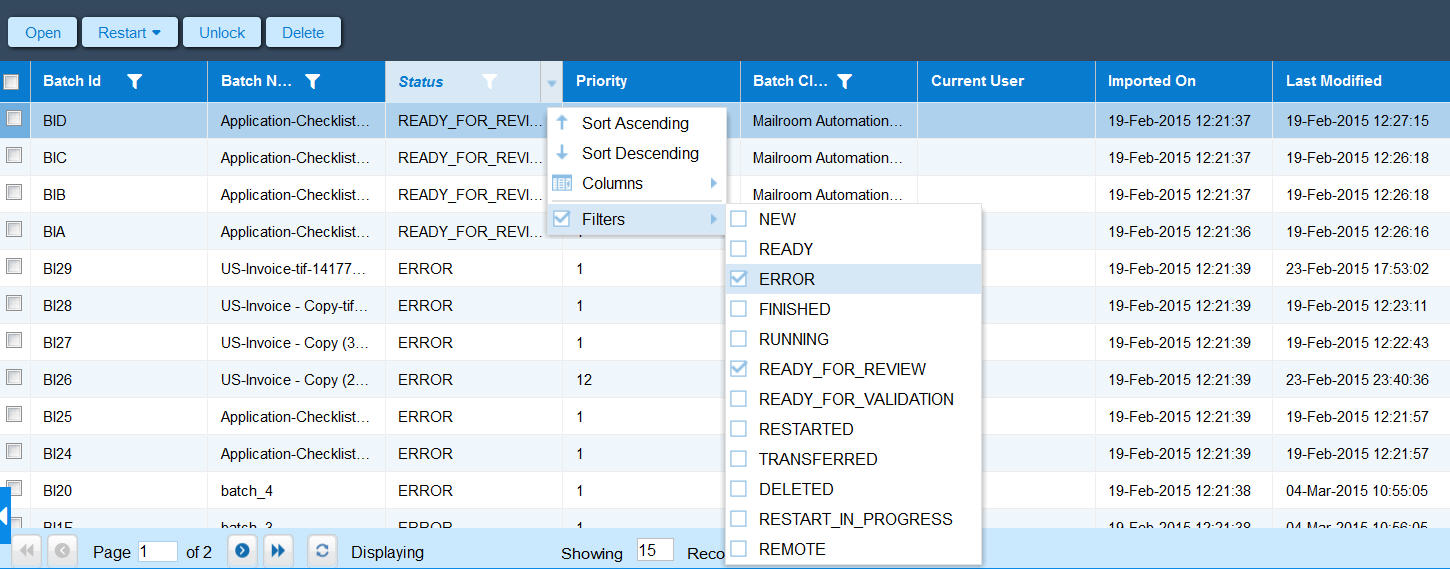Viewport: 1450px width, 569px height.
Task: Uncheck the ERROR status filter
Action: point(738,279)
